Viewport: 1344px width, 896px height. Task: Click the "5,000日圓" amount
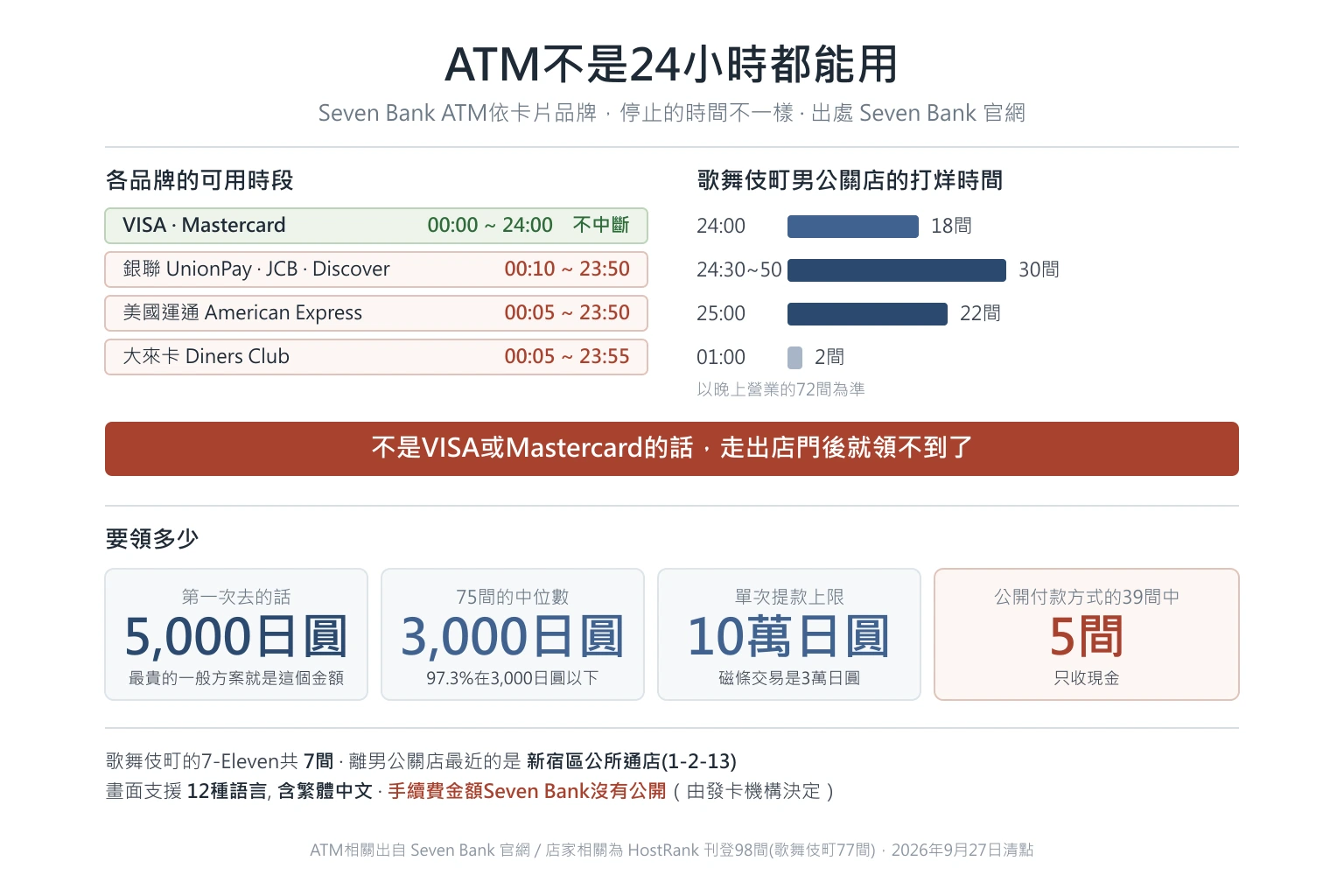coord(236,636)
